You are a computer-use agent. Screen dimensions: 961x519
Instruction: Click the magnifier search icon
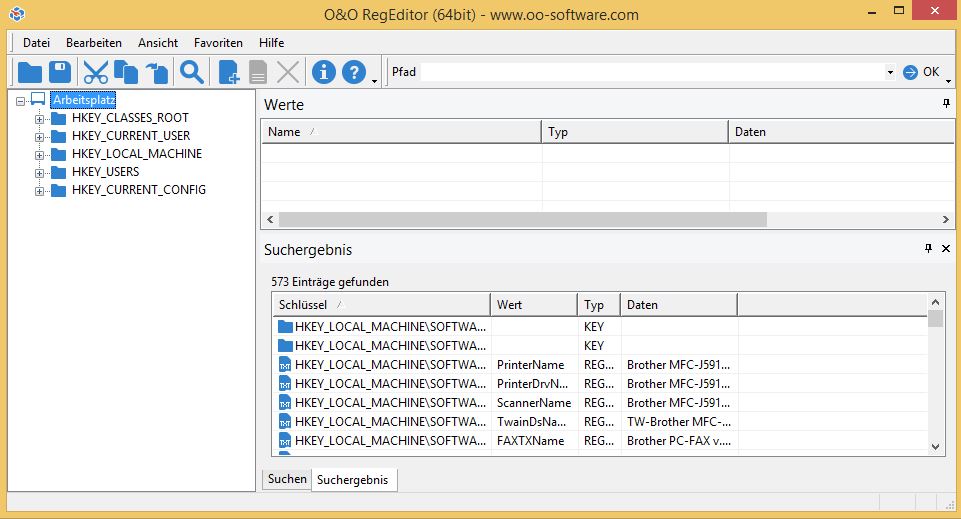(x=192, y=72)
